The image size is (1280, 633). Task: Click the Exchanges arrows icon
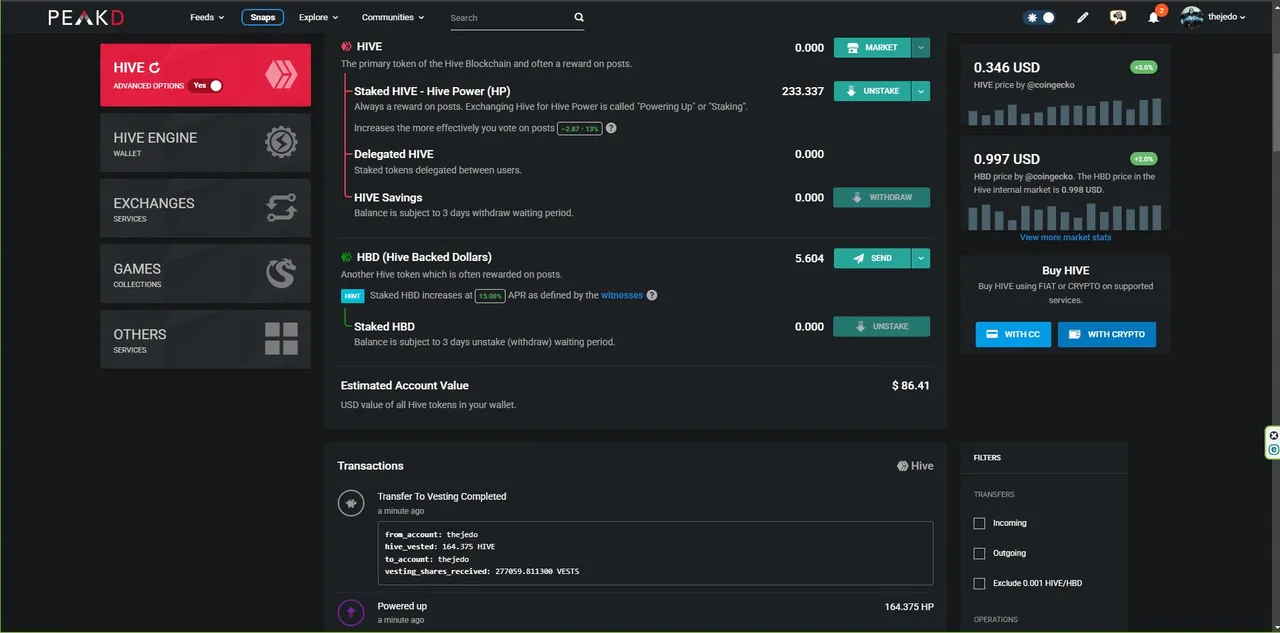pyautogui.click(x=281, y=208)
